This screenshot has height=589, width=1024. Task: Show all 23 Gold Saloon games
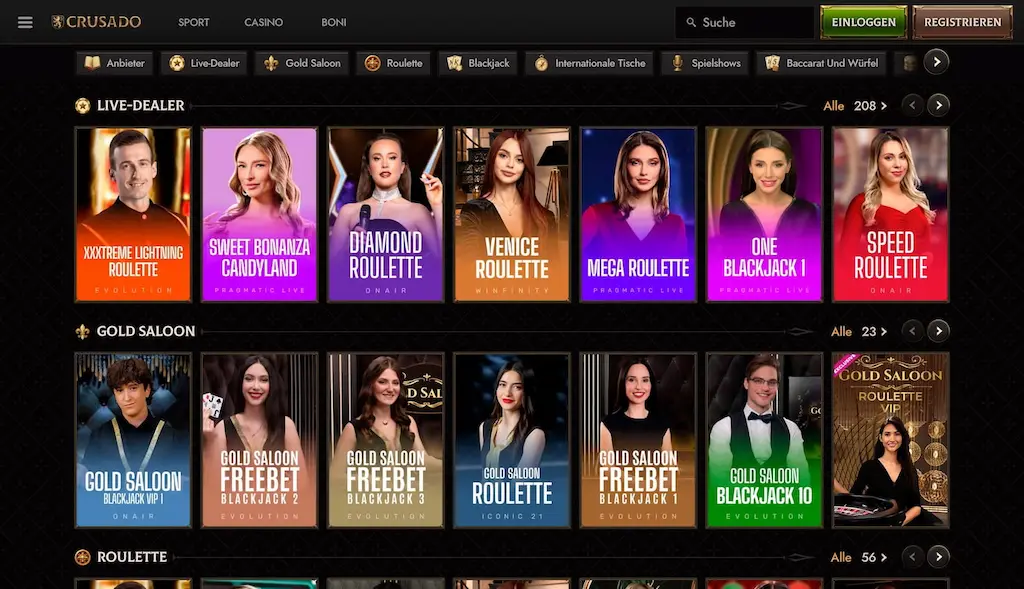[x=859, y=332]
